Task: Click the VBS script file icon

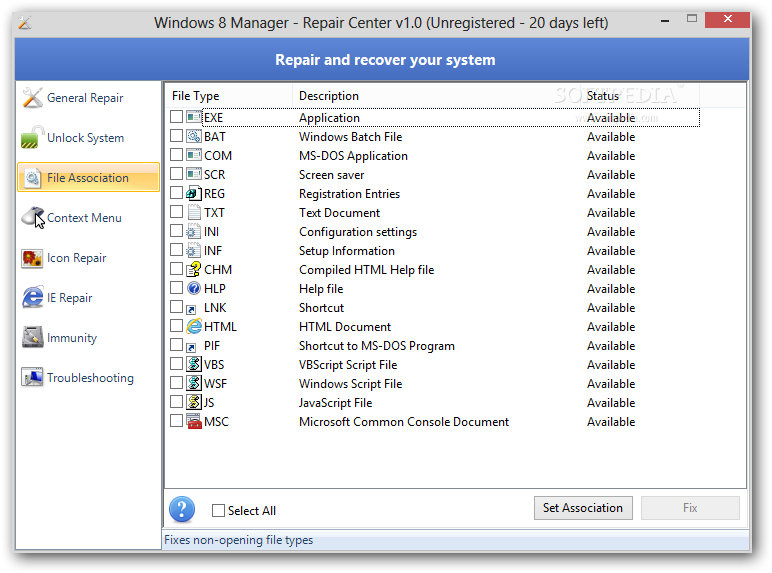Action: pyautogui.click(x=194, y=364)
